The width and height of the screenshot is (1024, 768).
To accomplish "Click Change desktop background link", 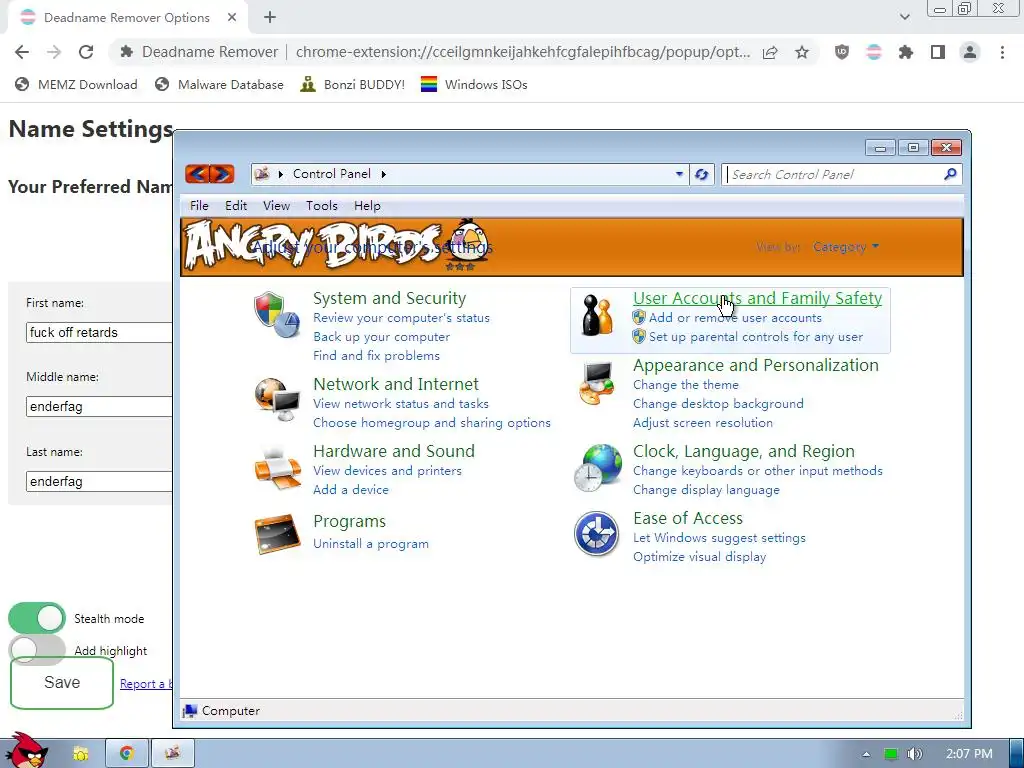I will (x=718, y=404).
